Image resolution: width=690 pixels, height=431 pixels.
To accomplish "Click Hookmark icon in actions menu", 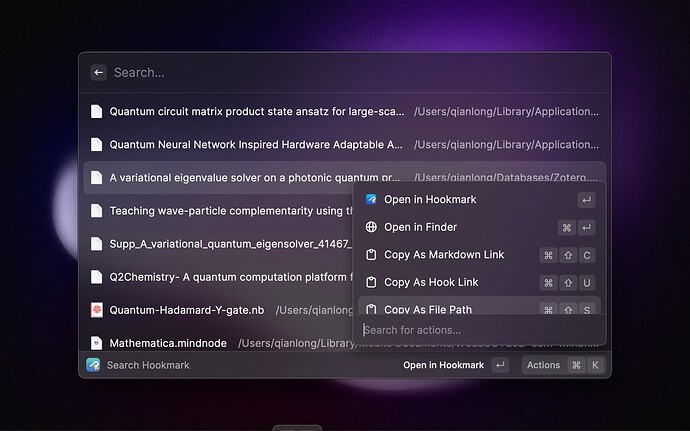I will point(371,199).
